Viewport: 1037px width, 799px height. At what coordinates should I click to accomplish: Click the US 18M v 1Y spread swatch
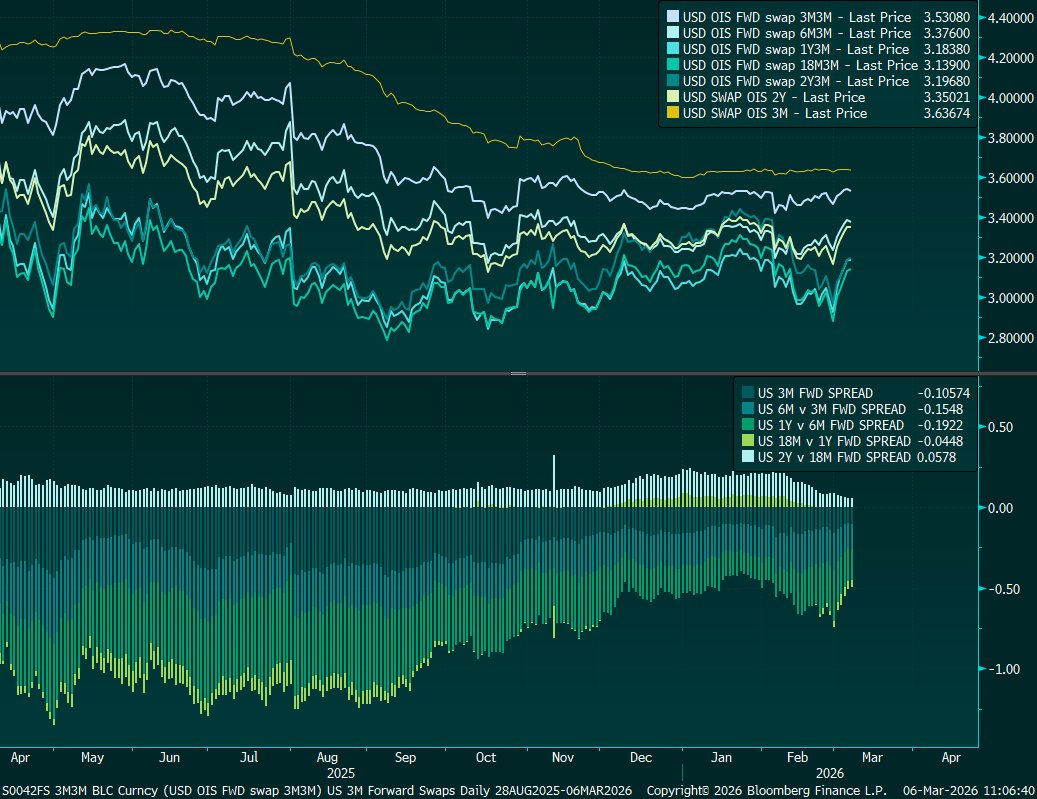tap(748, 441)
